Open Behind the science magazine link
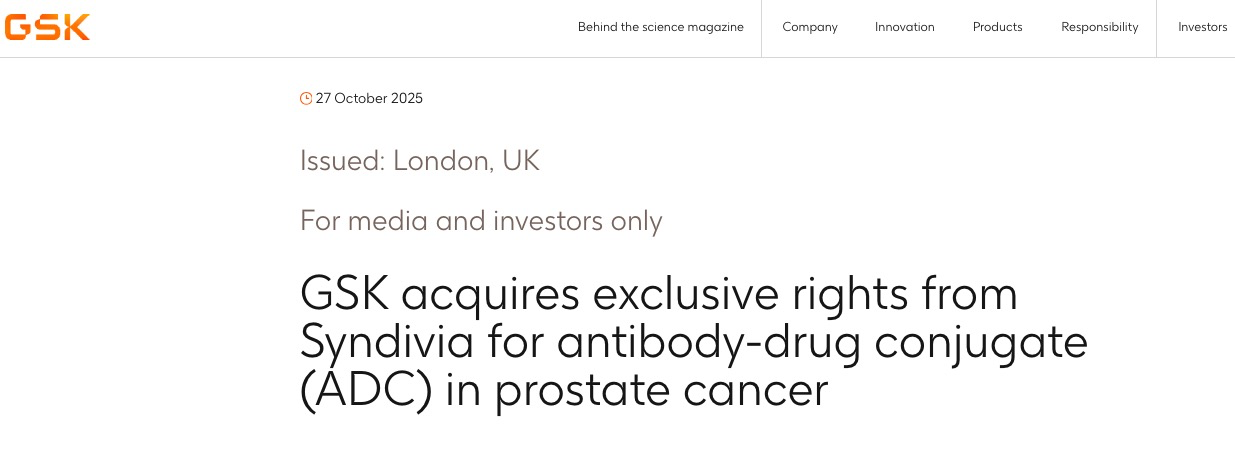This screenshot has height=455, width=1235. pyautogui.click(x=660, y=27)
